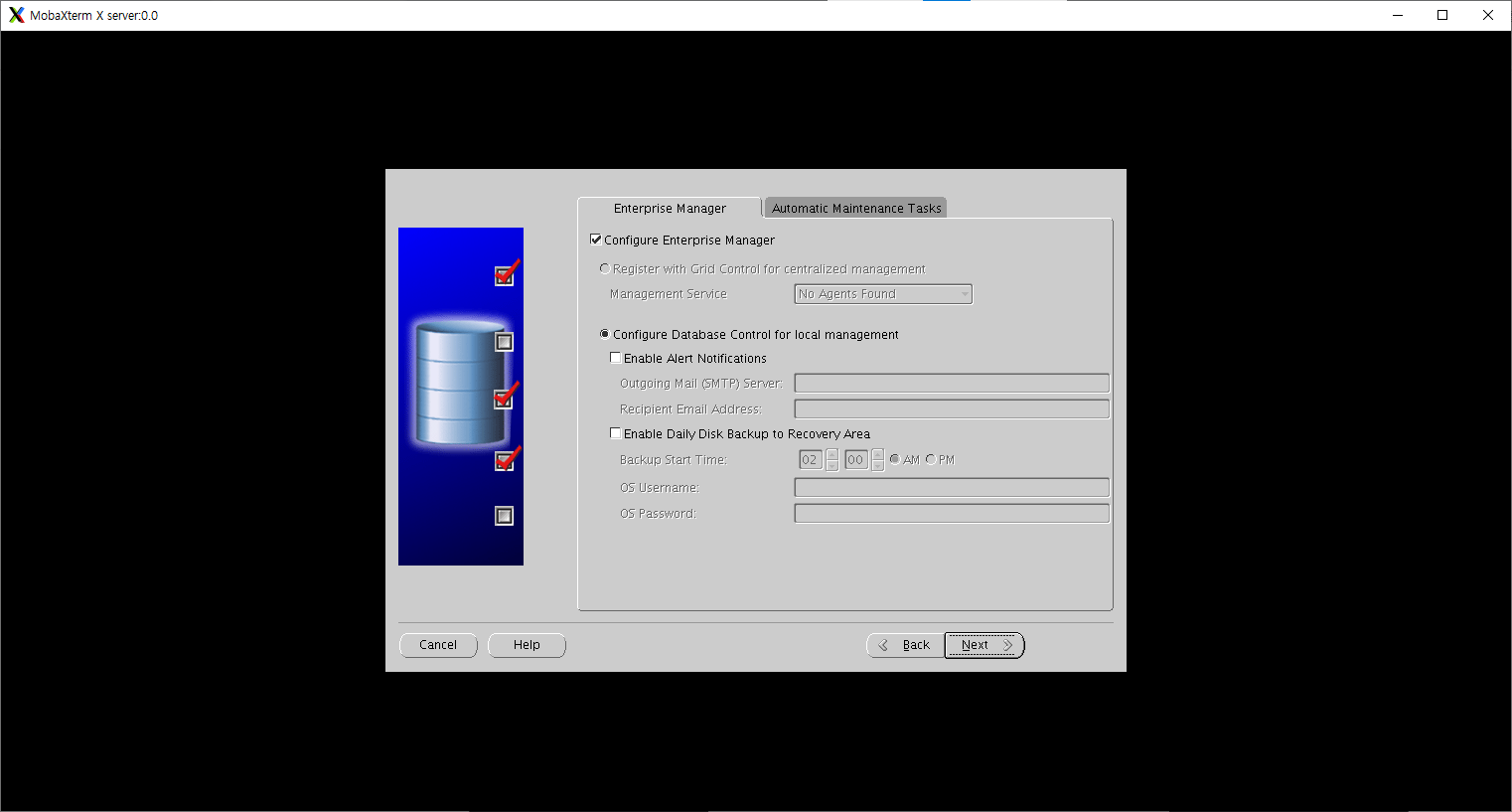This screenshot has height=812, width=1512.
Task: Select Register with Grid Control radio button
Action: [604, 268]
